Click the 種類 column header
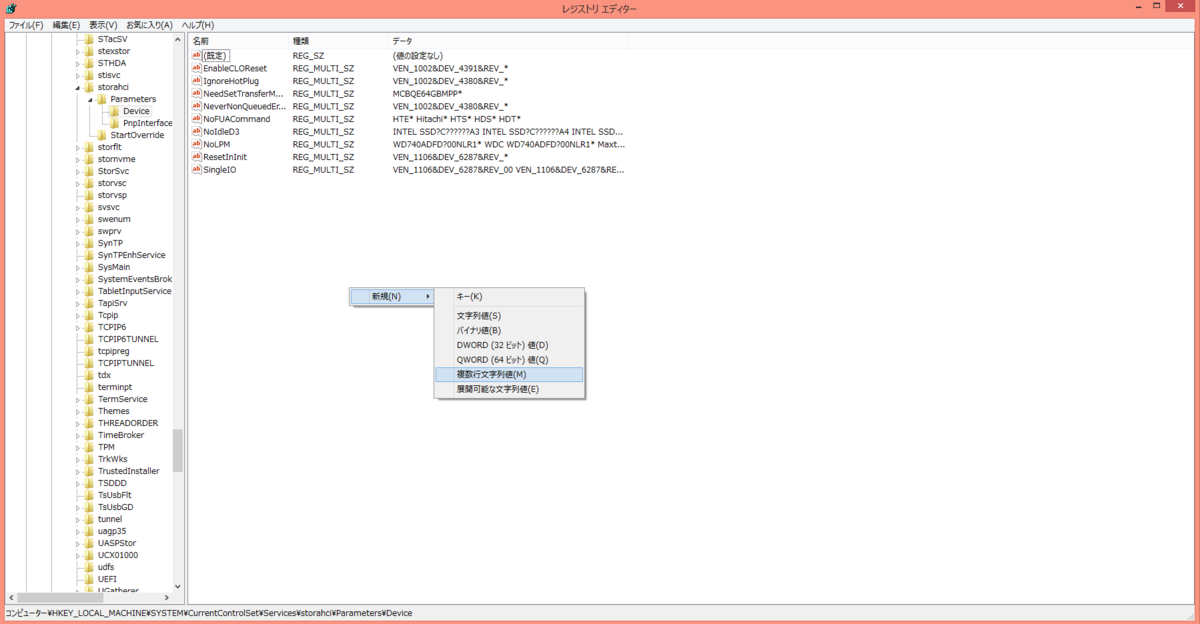 338,41
